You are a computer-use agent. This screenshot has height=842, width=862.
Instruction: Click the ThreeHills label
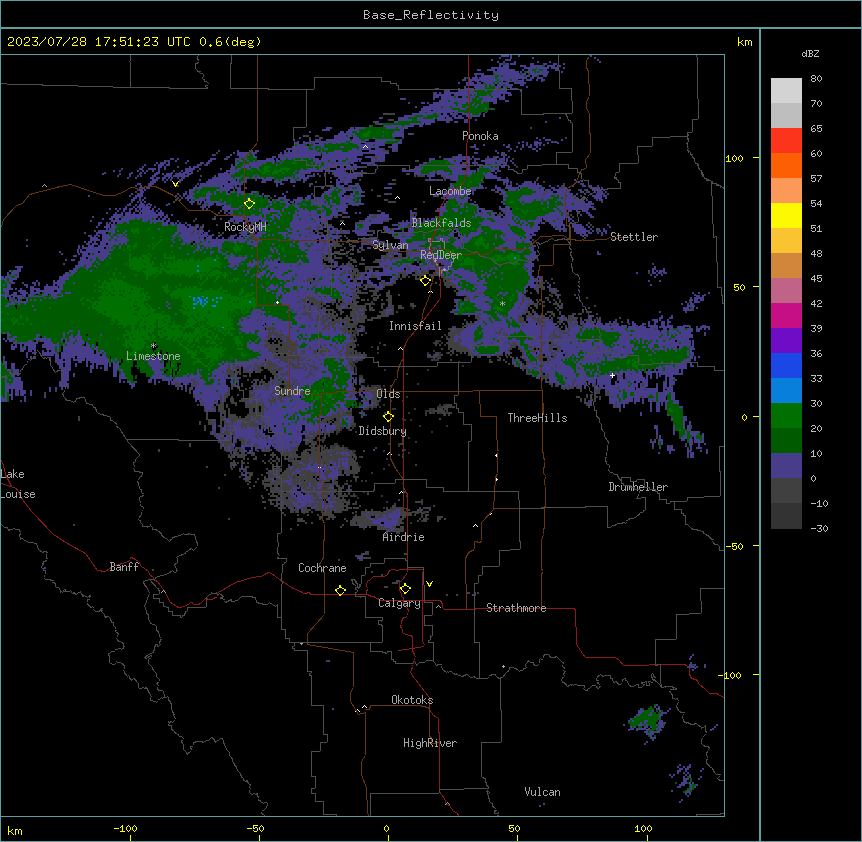click(537, 418)
